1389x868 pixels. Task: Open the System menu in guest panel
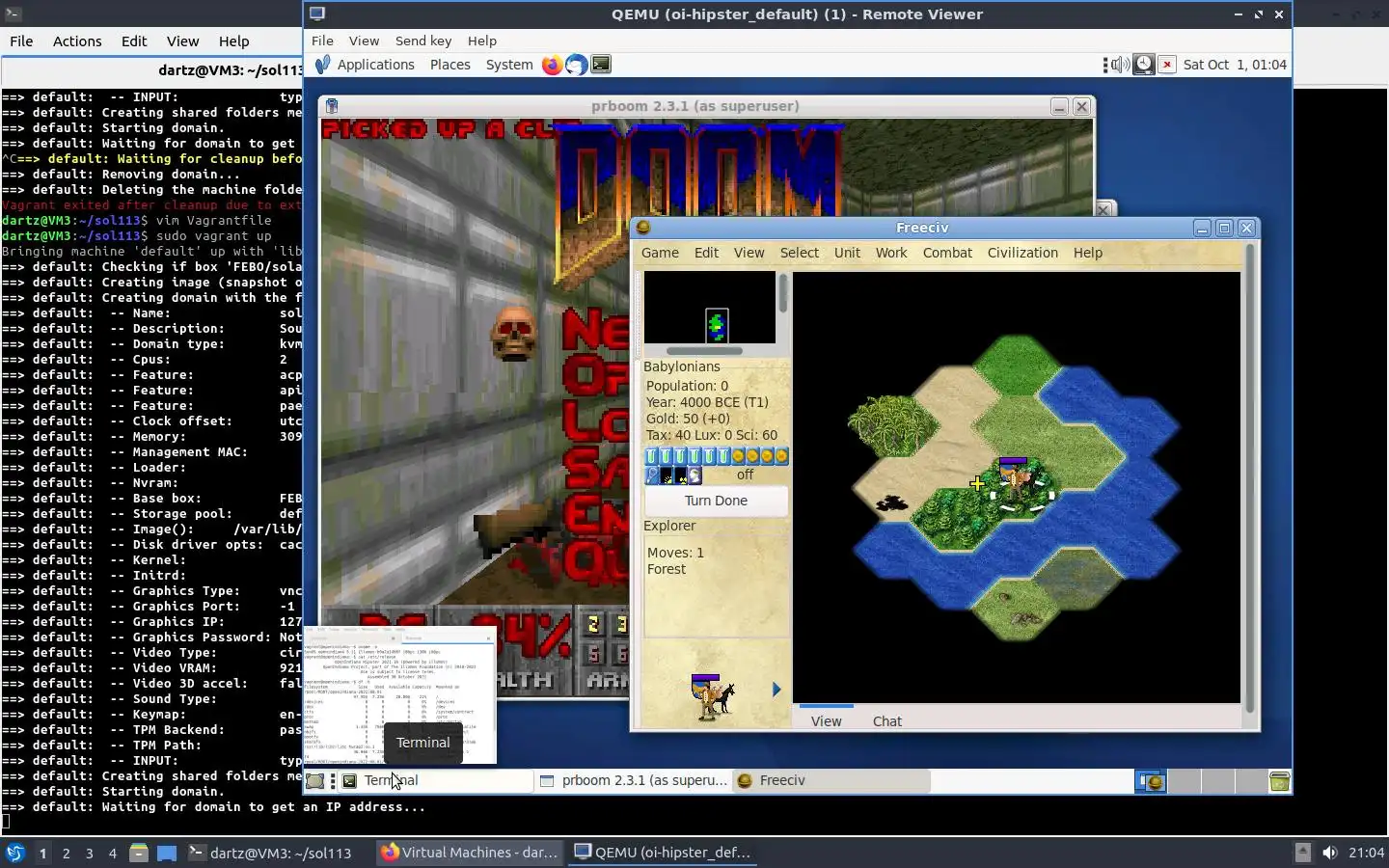(509, 65)
